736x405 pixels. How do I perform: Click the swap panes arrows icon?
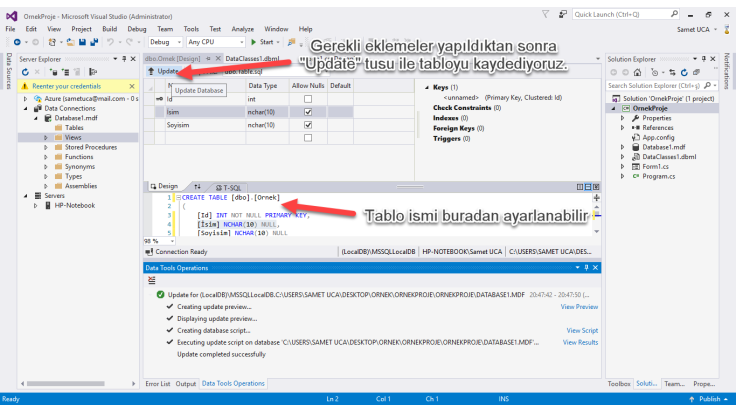[x=198, y=187]
